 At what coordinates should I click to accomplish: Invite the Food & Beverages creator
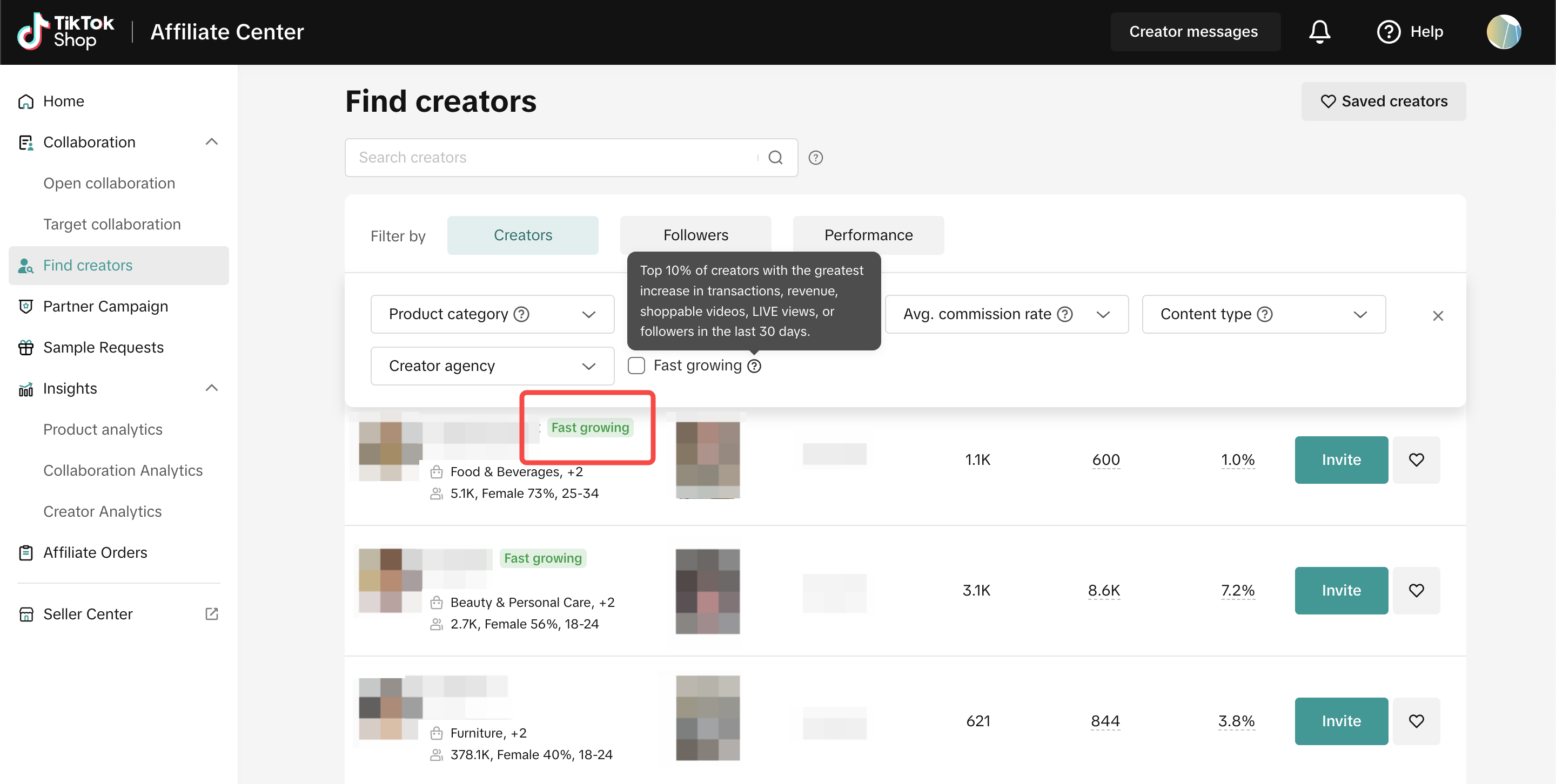(1340, 460)
